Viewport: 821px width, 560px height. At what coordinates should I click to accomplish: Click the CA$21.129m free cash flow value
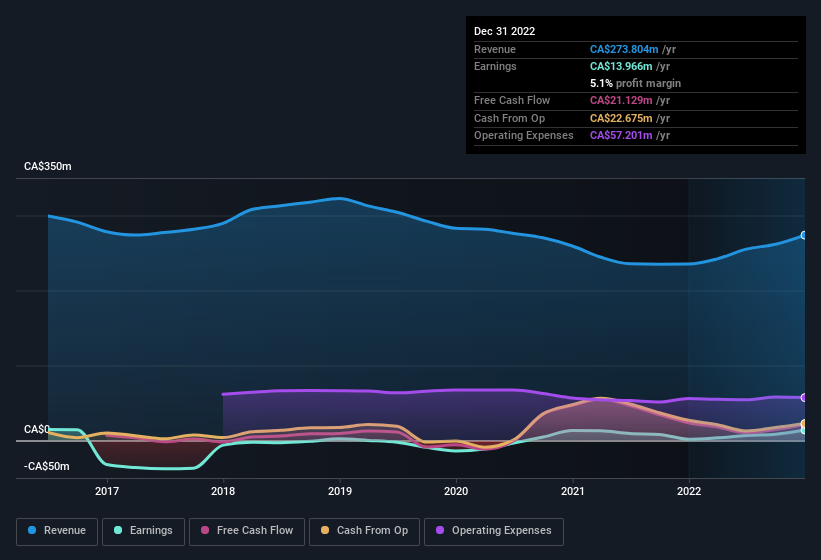click(x=621, y=100)
